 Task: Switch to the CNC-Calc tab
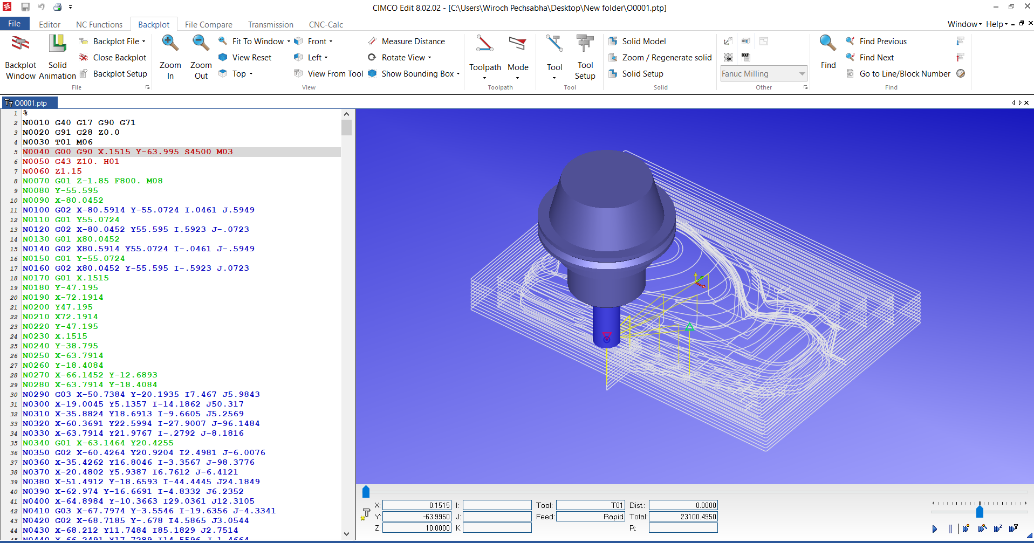click(x=326, y=24)
